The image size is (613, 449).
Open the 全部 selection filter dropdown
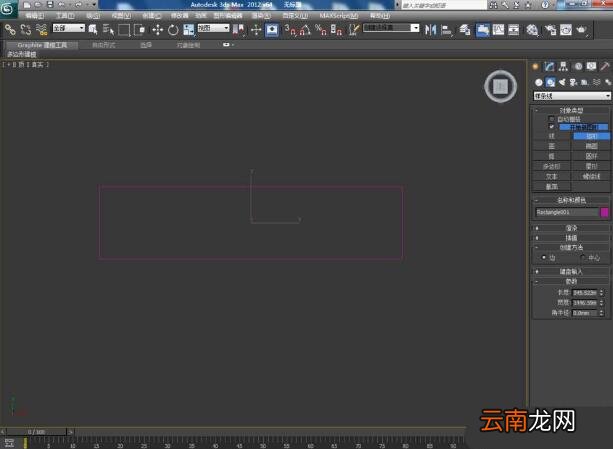pyautogui.click(x=69, y=28)
